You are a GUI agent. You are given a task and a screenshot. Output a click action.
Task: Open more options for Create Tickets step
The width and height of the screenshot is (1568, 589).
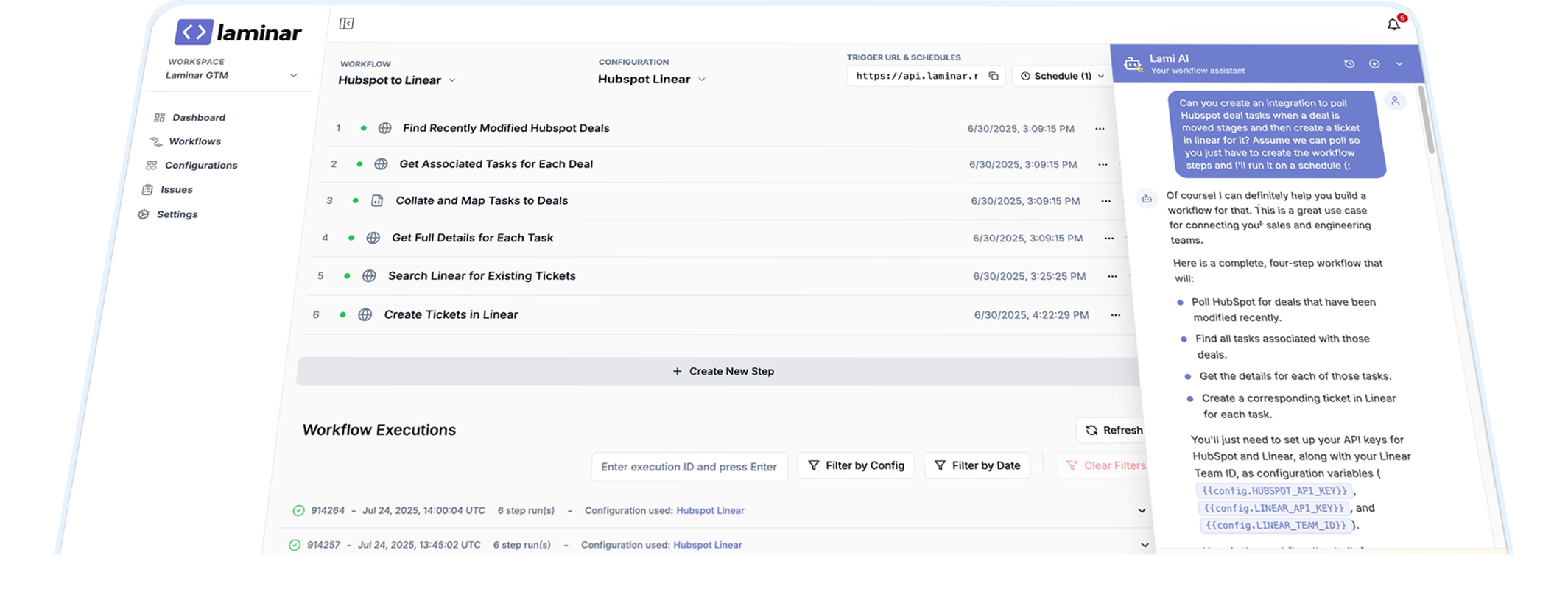pyautogui.click(x=1116, y=315)
